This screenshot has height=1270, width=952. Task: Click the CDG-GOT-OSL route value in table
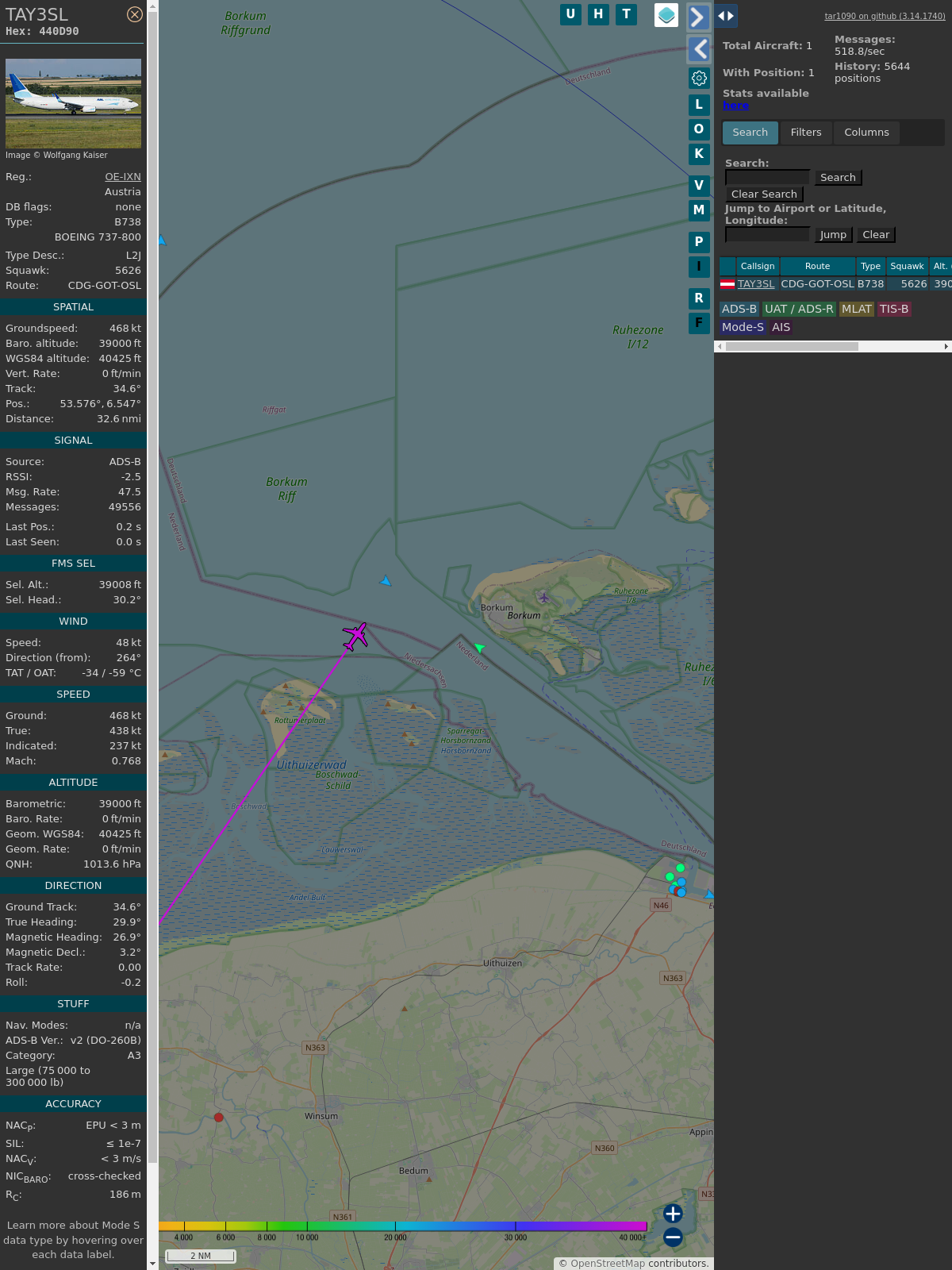(817, 284)
